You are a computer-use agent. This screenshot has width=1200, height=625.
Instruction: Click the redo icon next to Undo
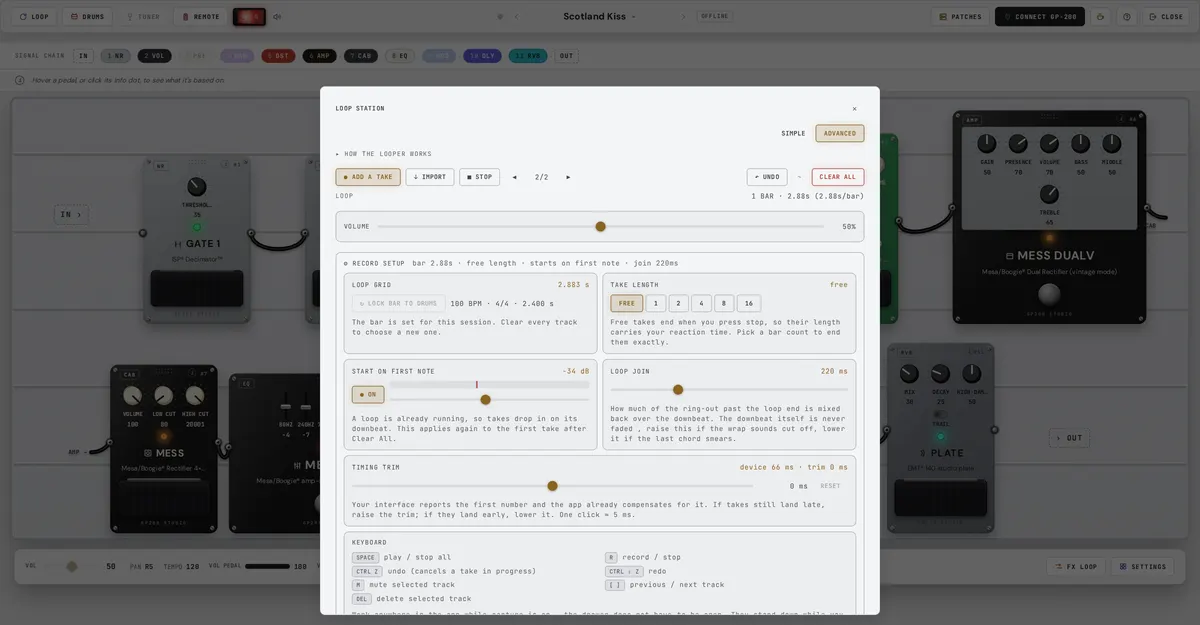point(799,177)
